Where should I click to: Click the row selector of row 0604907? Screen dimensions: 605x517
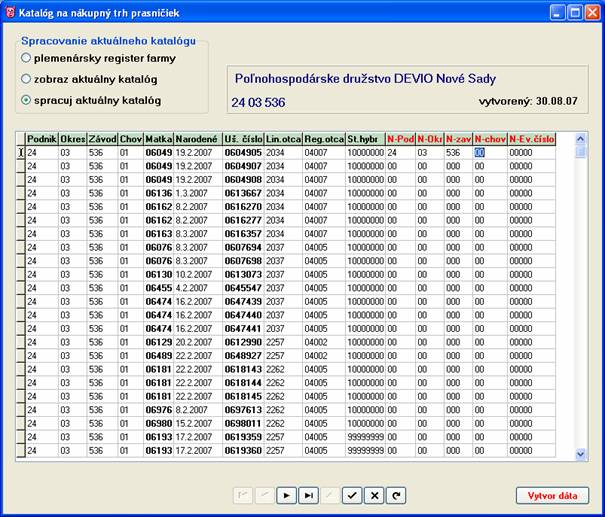click(21, 166)
